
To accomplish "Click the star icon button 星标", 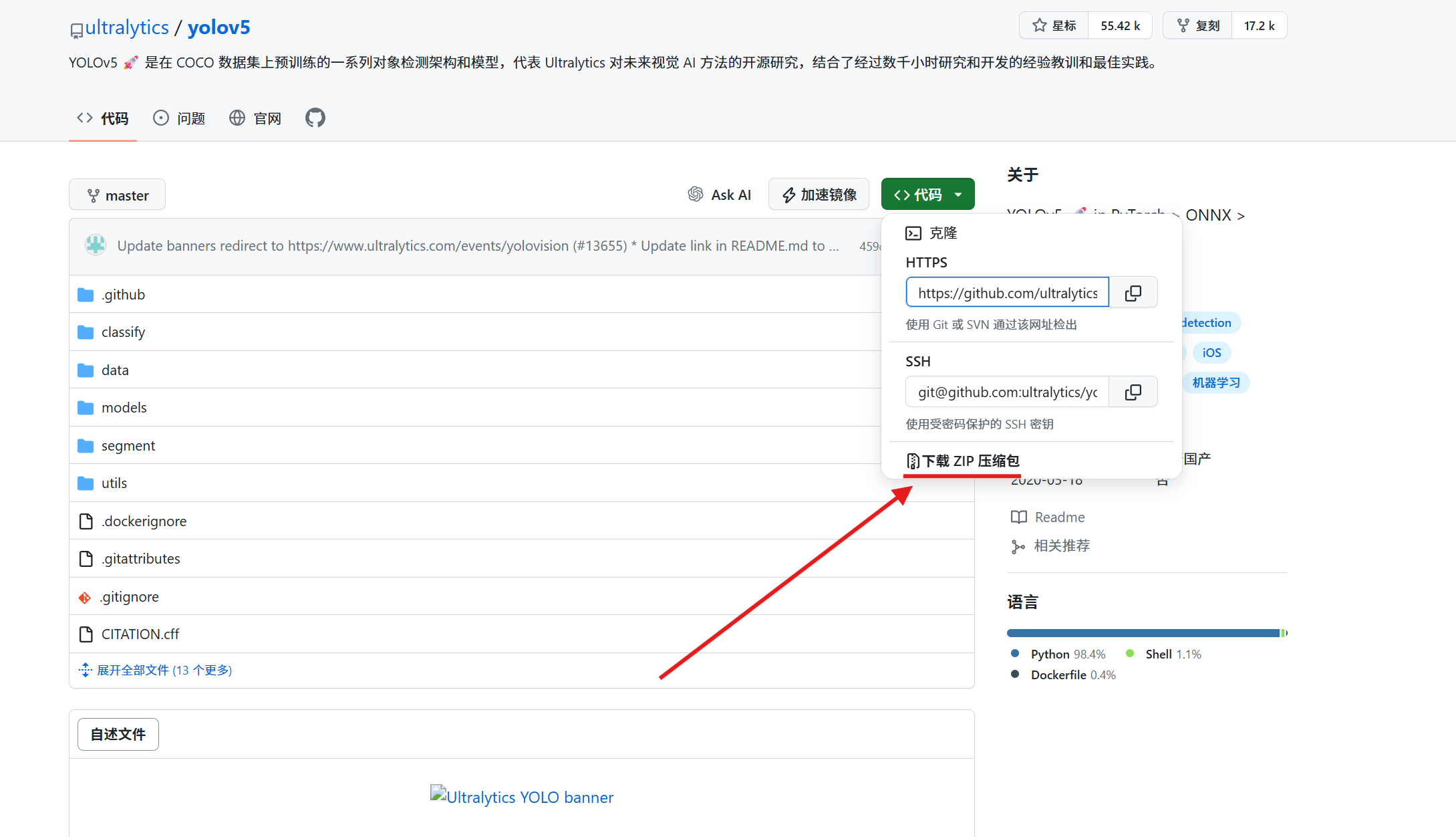I will pos(1054,25).
